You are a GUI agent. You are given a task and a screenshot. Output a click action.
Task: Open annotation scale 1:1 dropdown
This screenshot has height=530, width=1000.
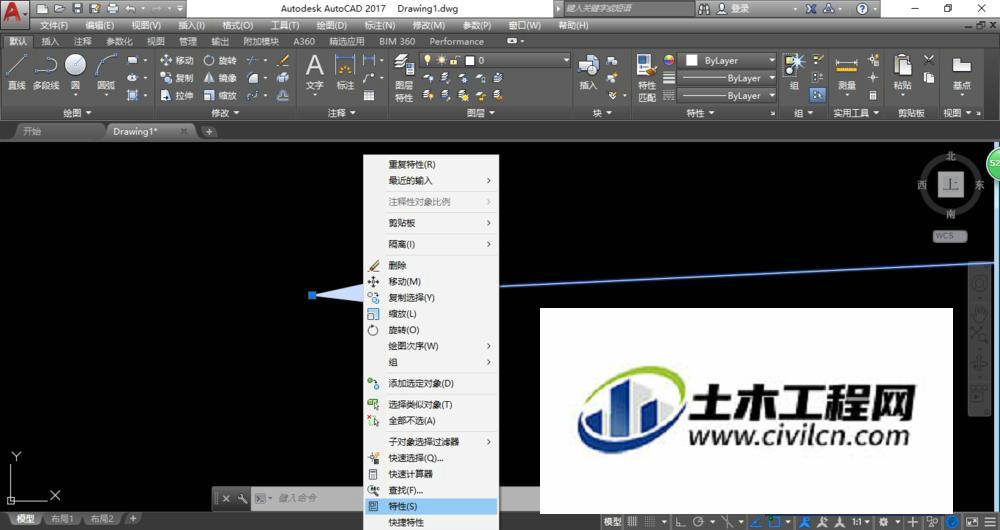pyautogui.click(x=862, y=522)
